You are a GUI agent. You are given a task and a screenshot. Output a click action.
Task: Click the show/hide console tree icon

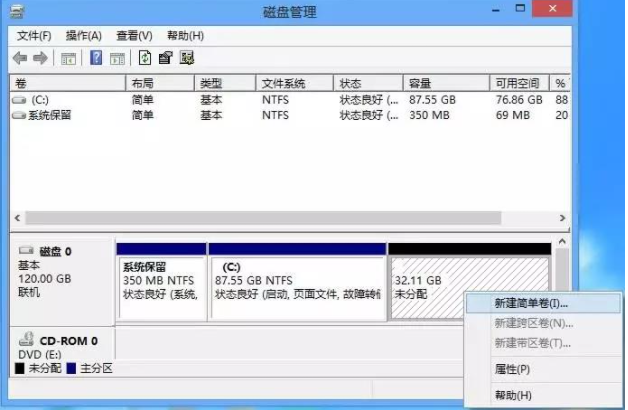(x=69, y=58)
